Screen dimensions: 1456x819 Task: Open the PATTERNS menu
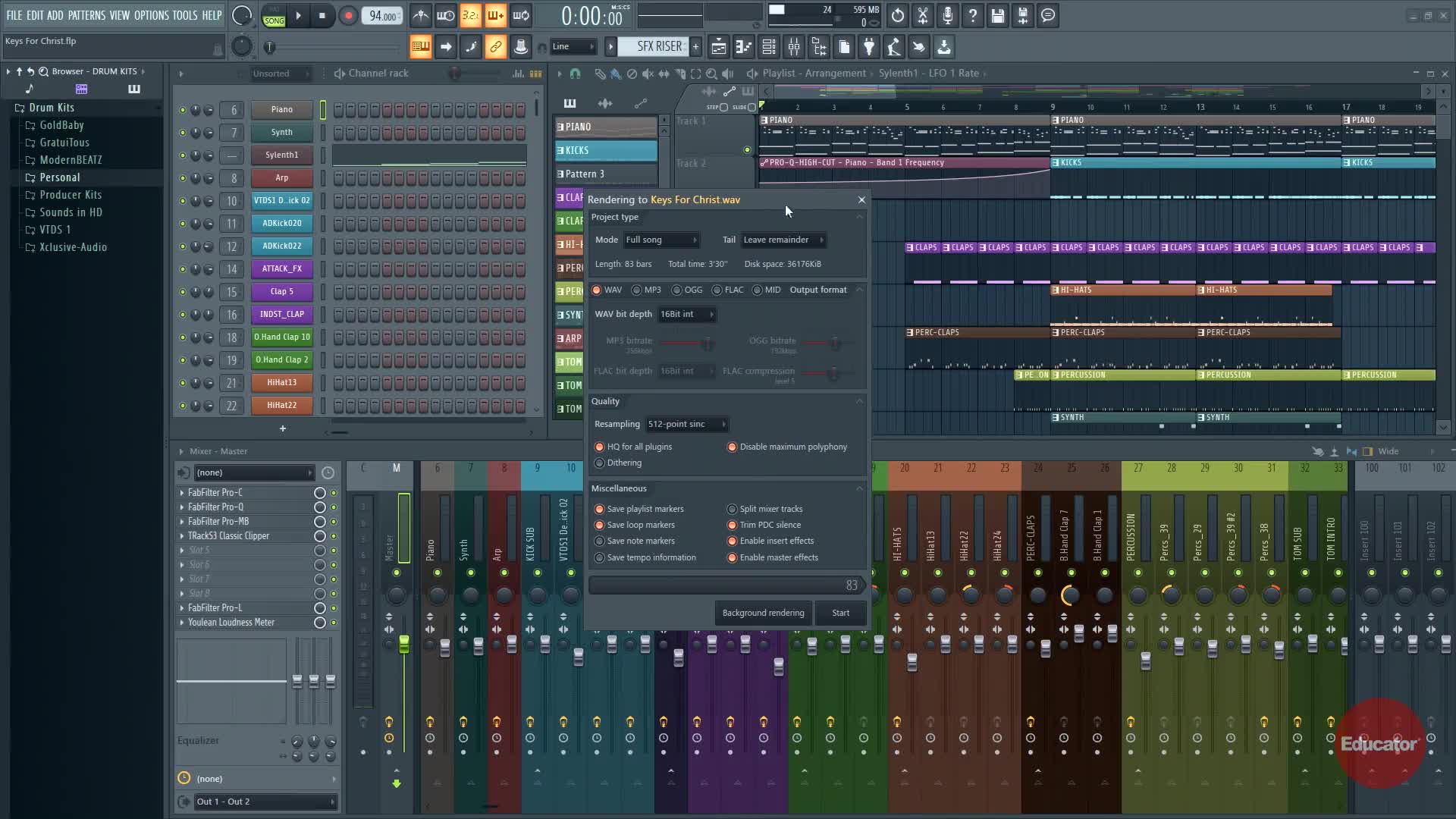tap(86, 15)
